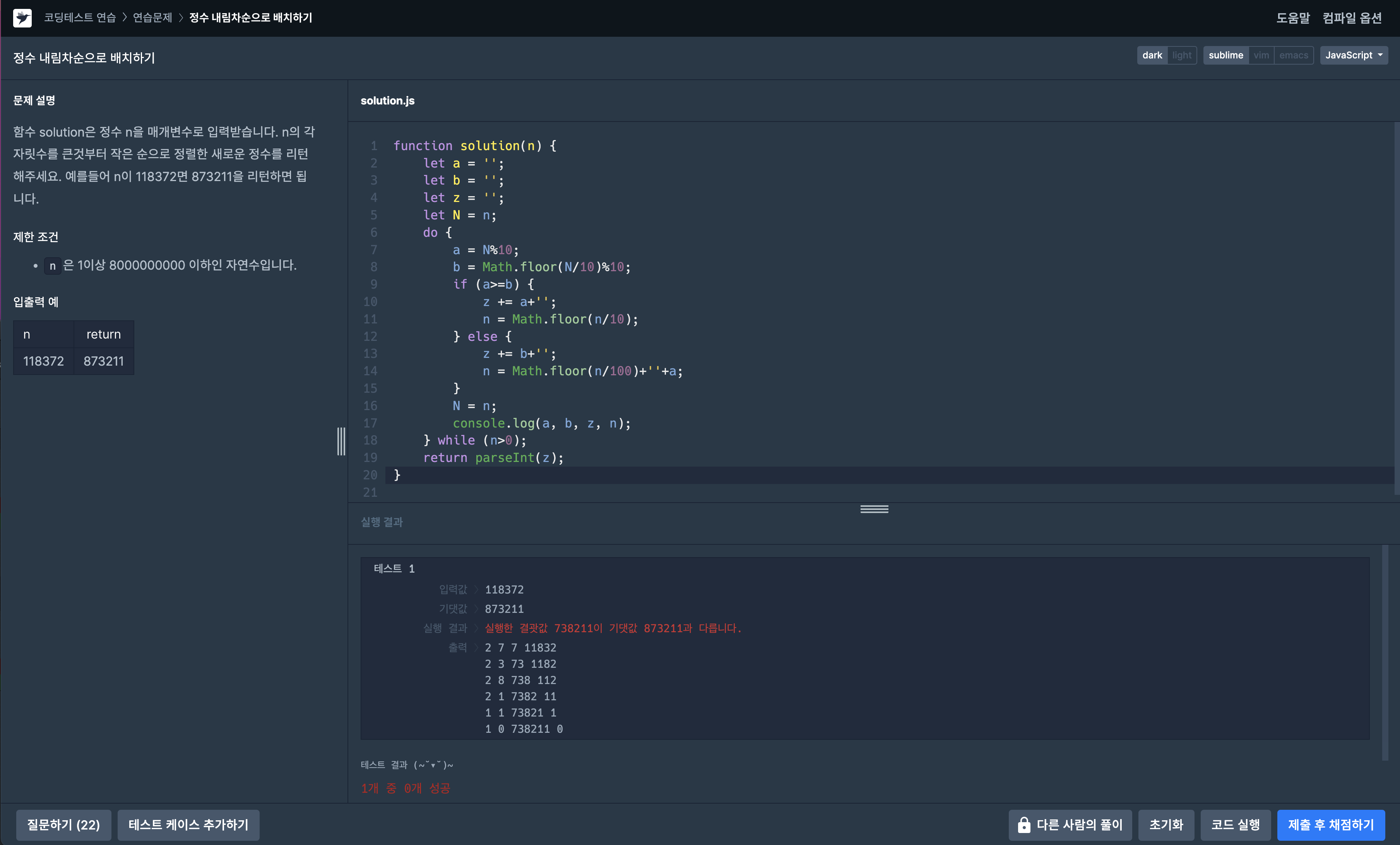The height and width of the screenshot is (845, 1400).
Task: Click output line '1 0 738211 0'
Action: click(x=524, y=729)
